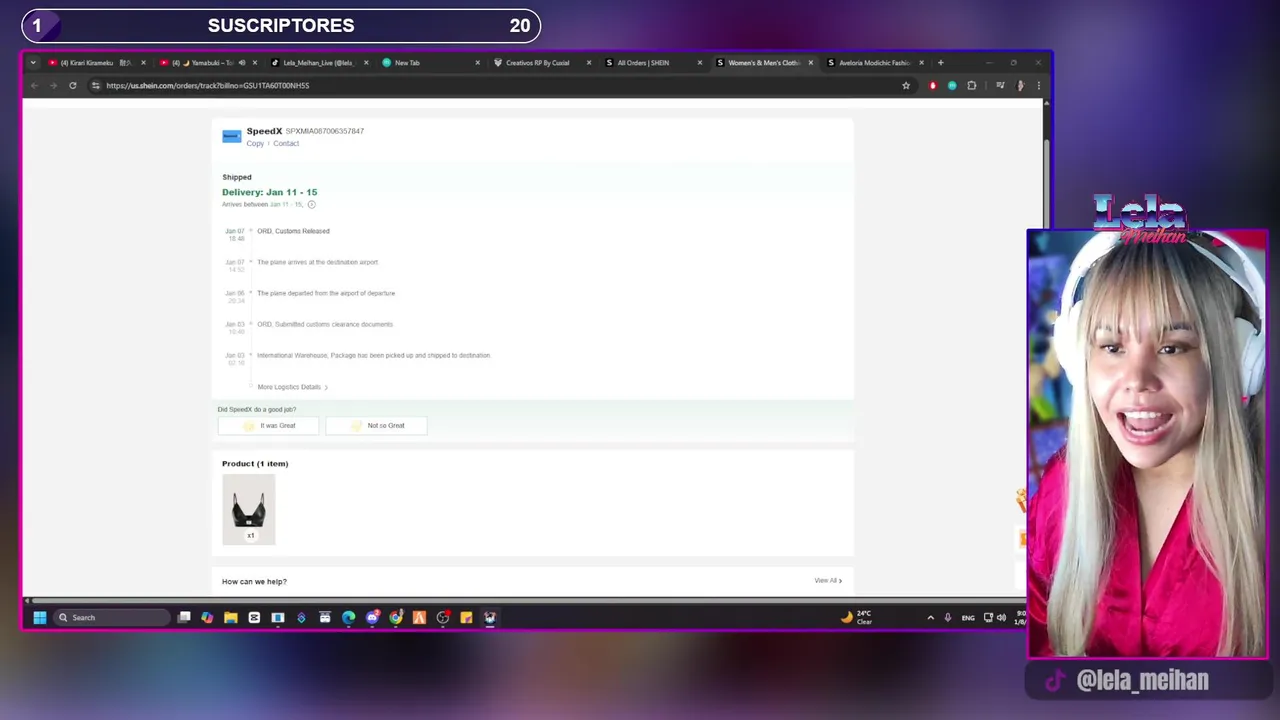Click the taskbar Search box
Image resolution: width=1280 pixels, height=720 pixels.
pyautogui.click(x=112, y=618)
